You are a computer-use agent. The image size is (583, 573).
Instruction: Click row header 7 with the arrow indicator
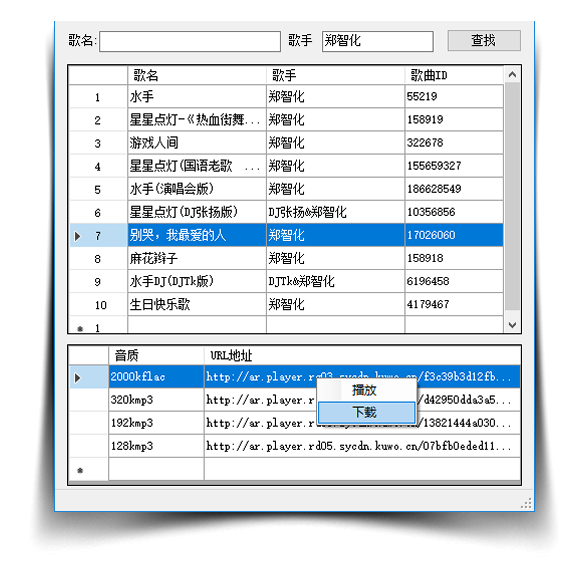click(x=98, y=235)
